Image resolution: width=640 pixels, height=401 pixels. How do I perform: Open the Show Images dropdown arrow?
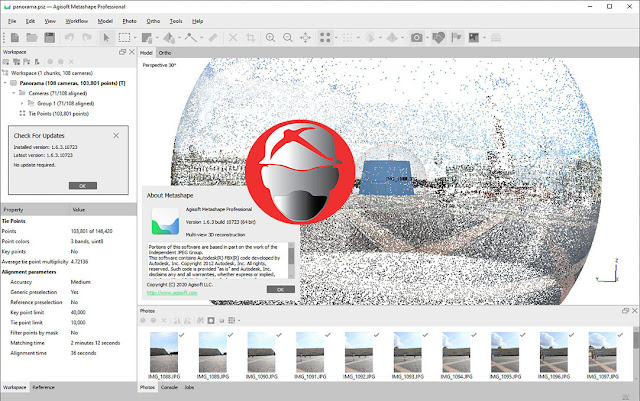point(484,38)
